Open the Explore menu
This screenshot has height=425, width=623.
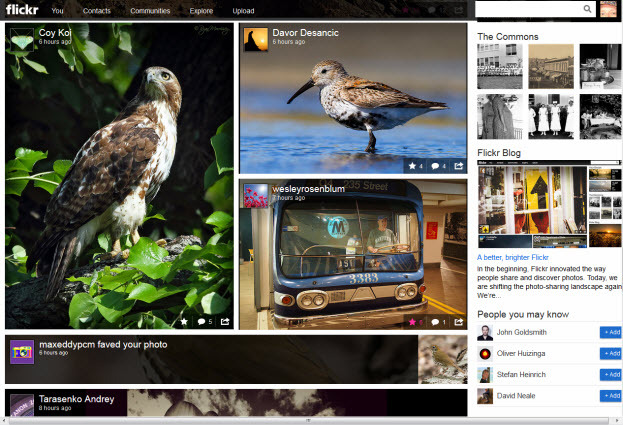pyautogui.click(x=201, y=11)
